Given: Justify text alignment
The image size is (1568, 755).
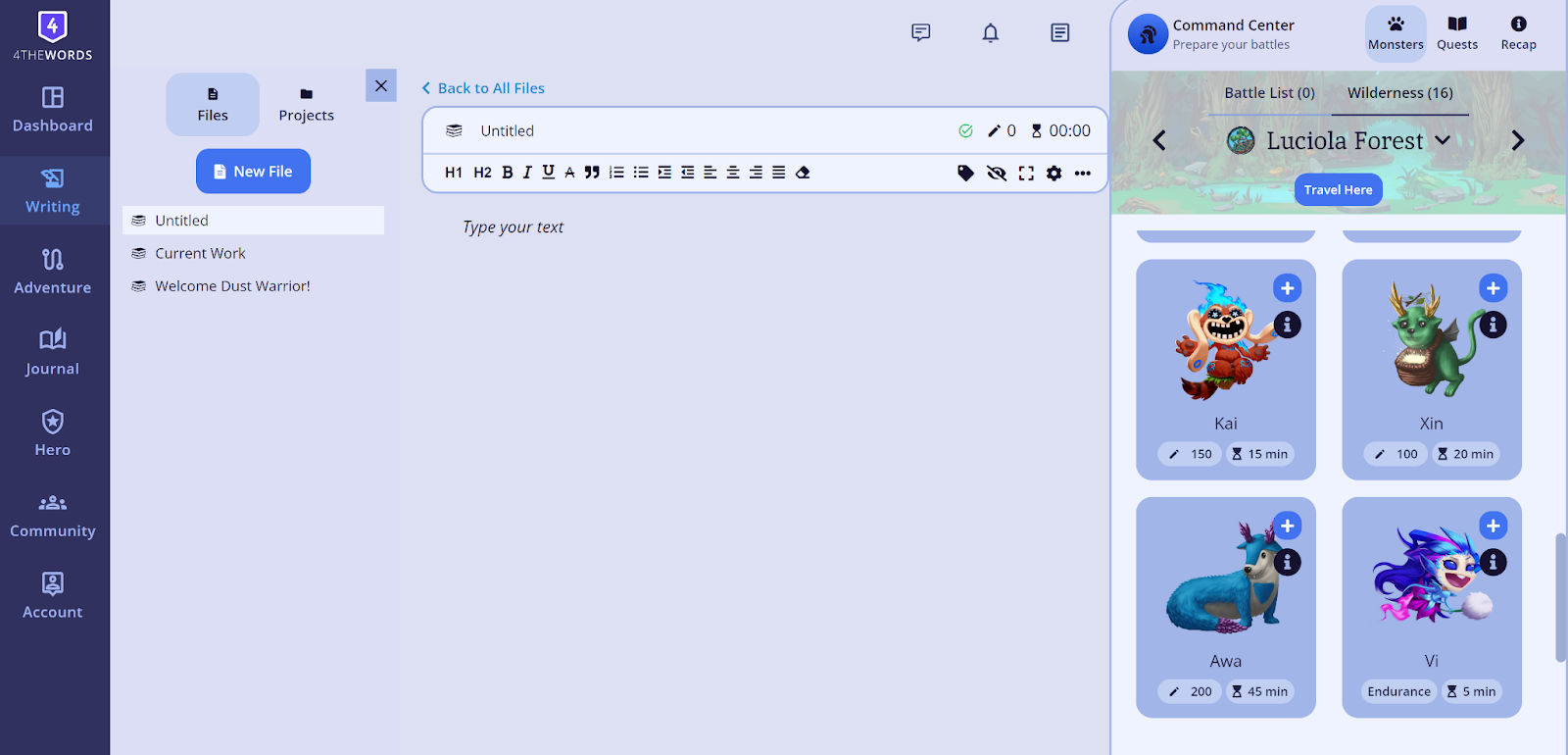Looking at the screenshot, I should point(779,173).
